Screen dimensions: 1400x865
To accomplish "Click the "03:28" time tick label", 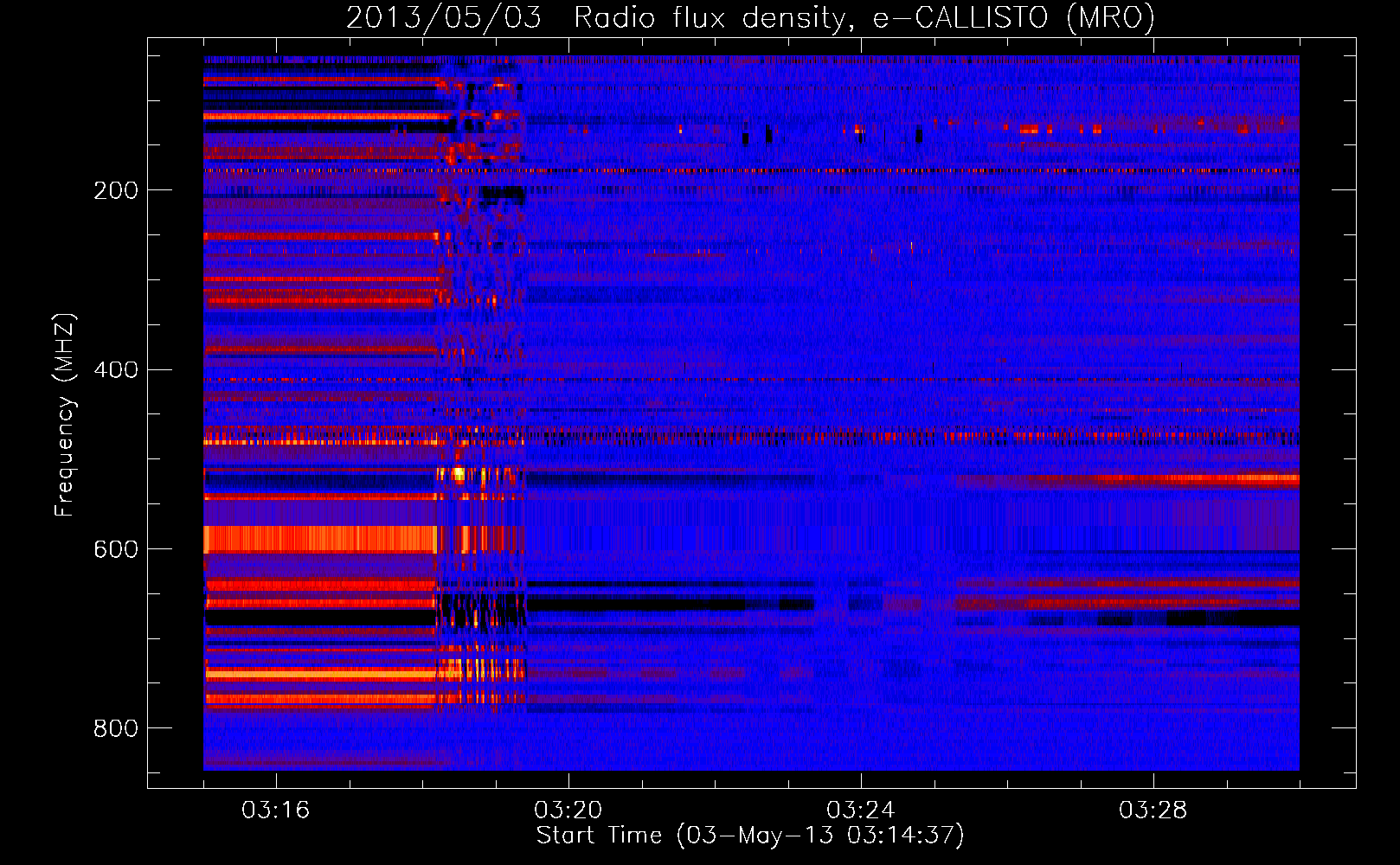I will pyautogui.click(x=1153, y=811).
